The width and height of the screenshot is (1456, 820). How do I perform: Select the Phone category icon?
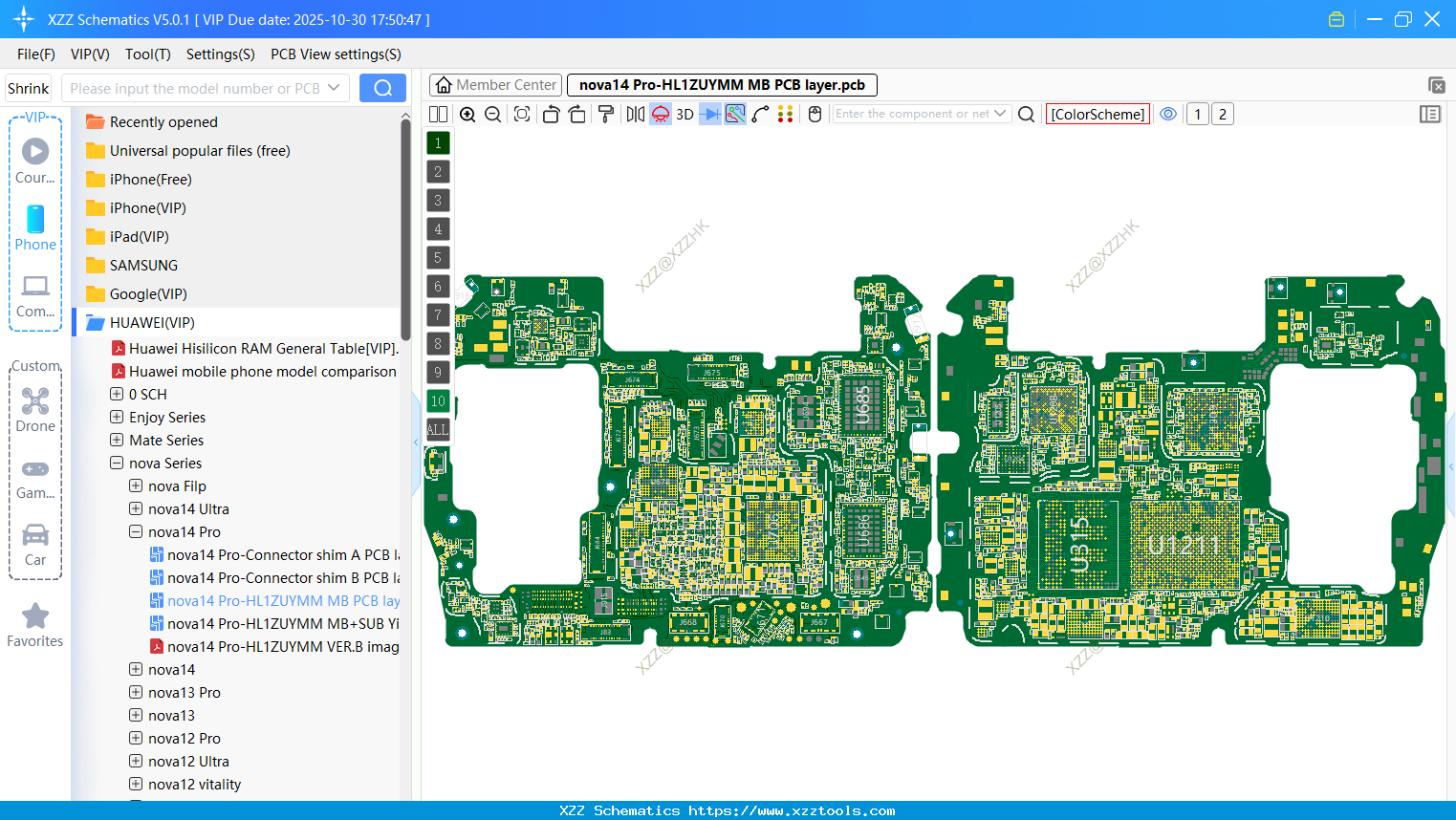[x=35, y=227]
